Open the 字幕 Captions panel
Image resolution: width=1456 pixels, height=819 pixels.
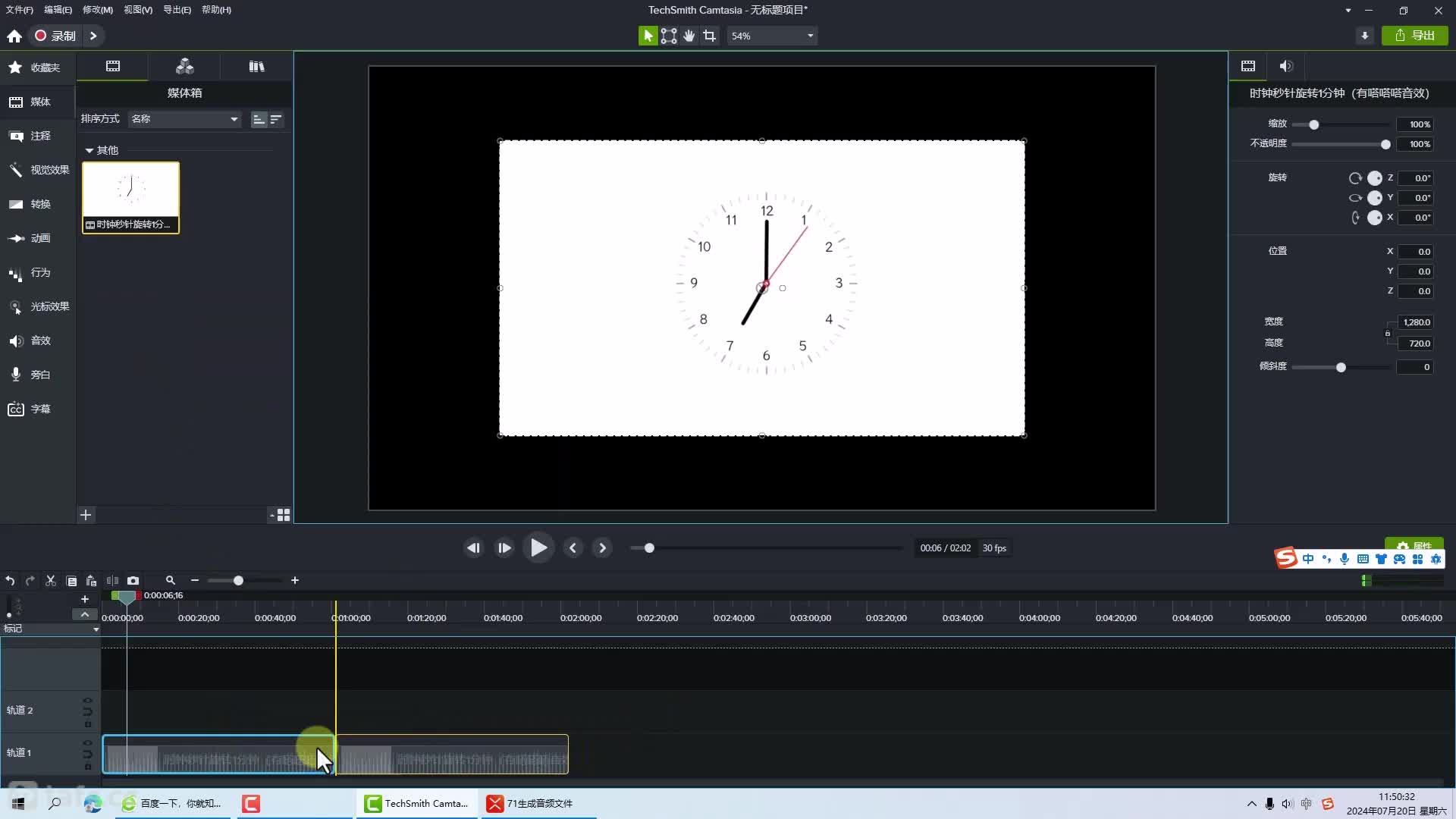pyautogui.click(x=38, y=409)
